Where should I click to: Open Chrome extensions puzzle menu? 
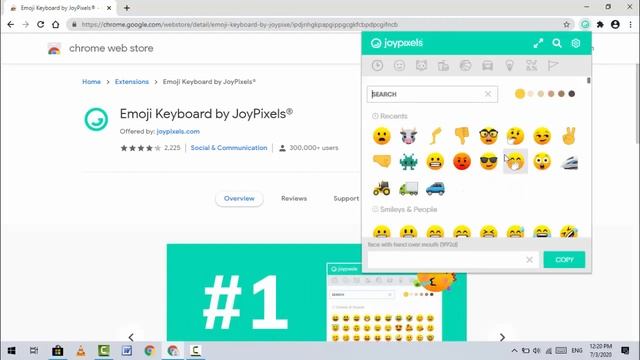[x=600, y=24]
